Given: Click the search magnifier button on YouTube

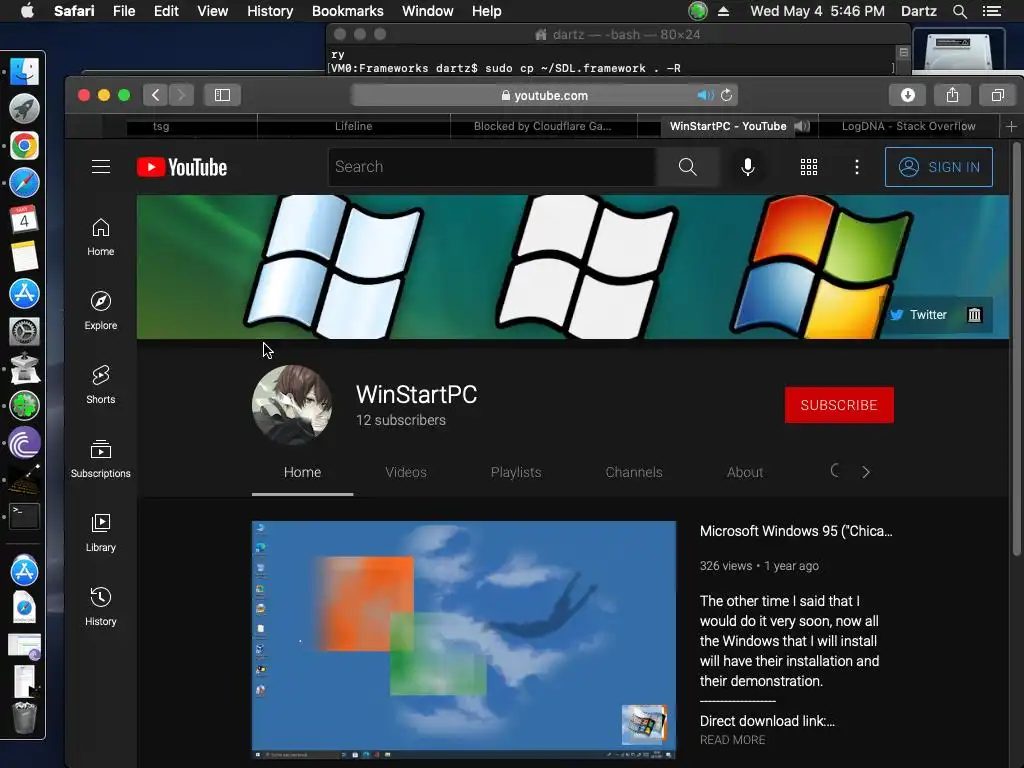Looking at the screenshot, I should coord(687,167).
